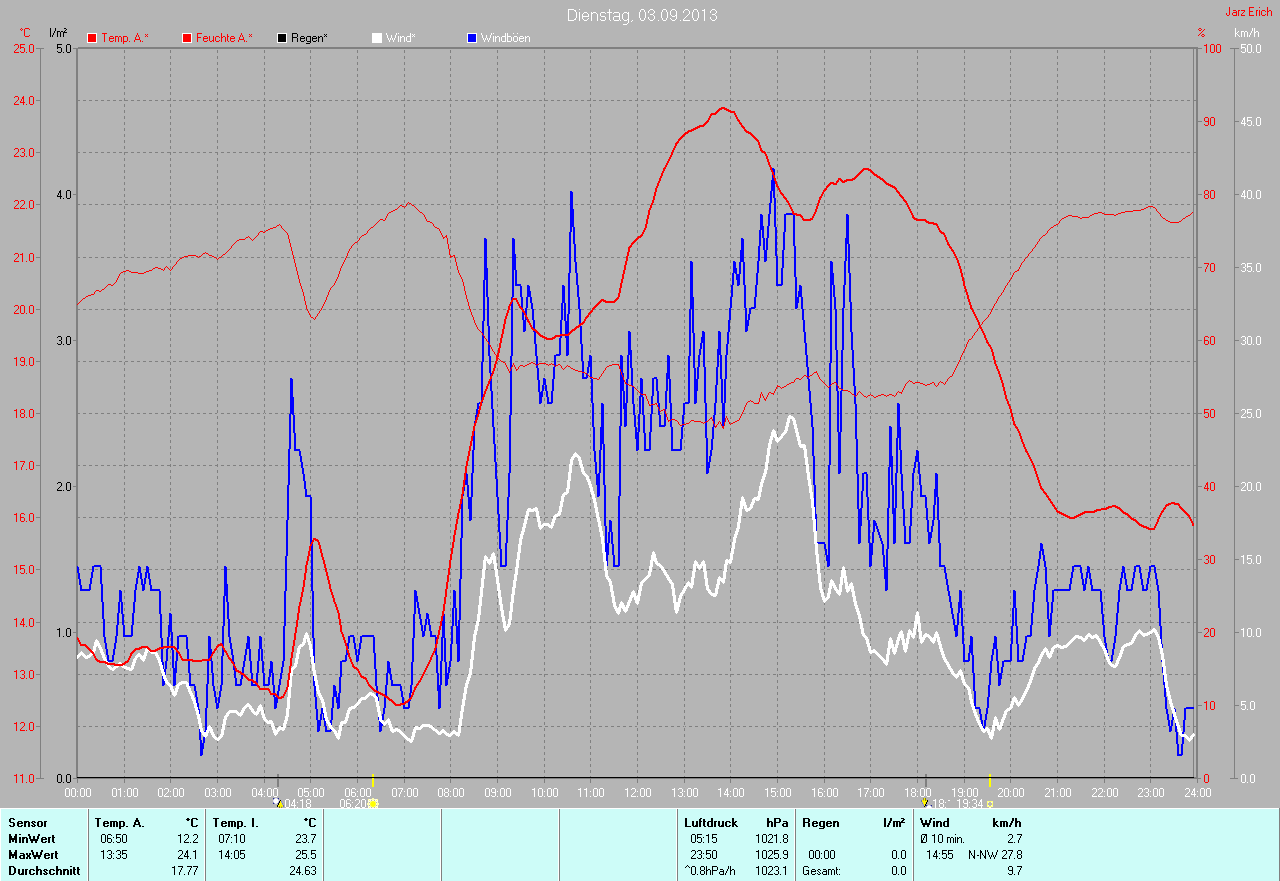Select the Luftdruck column header
This screenshot has width=1280, height=881.
click(710, 823)
